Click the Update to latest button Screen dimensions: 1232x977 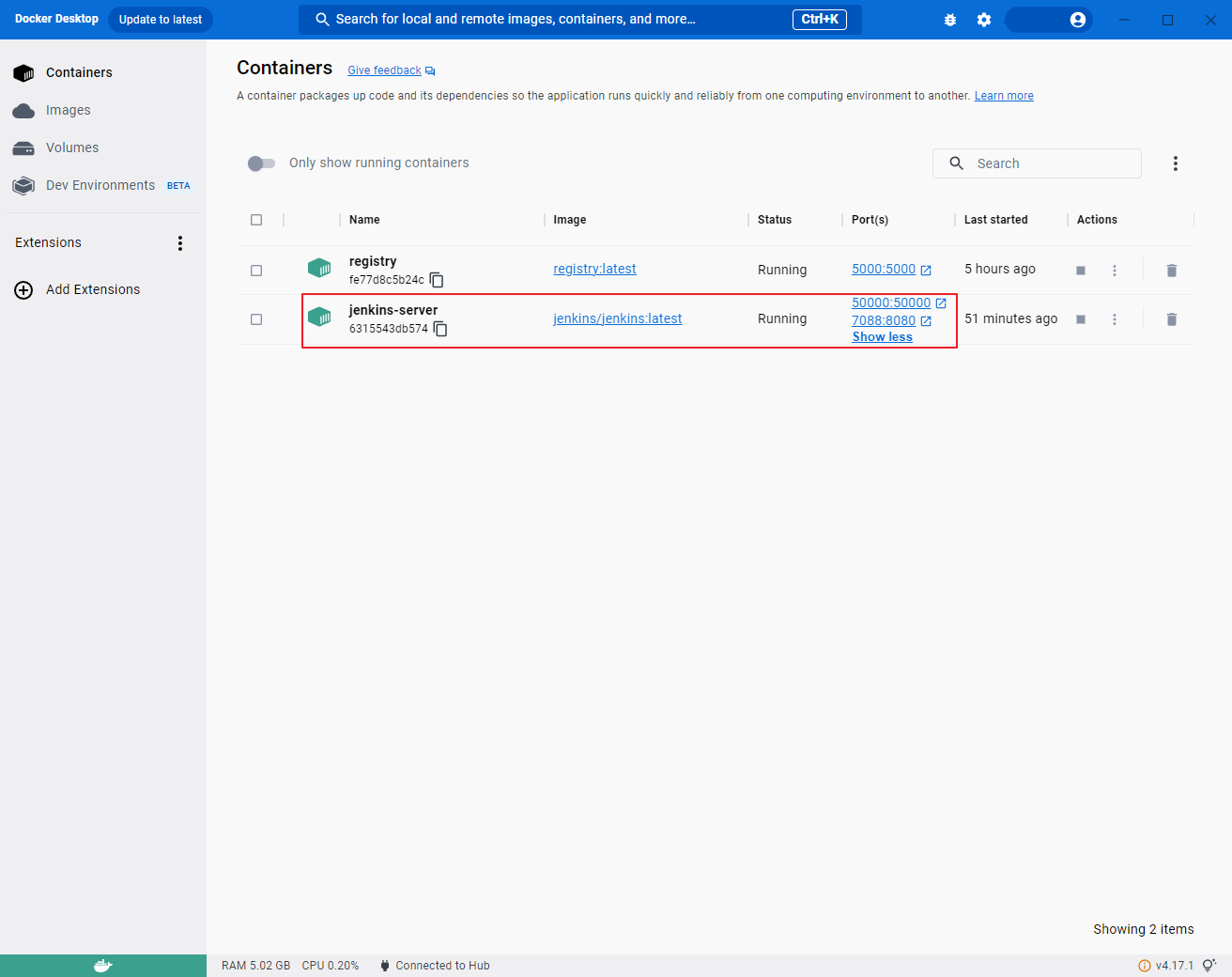click(161, 20)
